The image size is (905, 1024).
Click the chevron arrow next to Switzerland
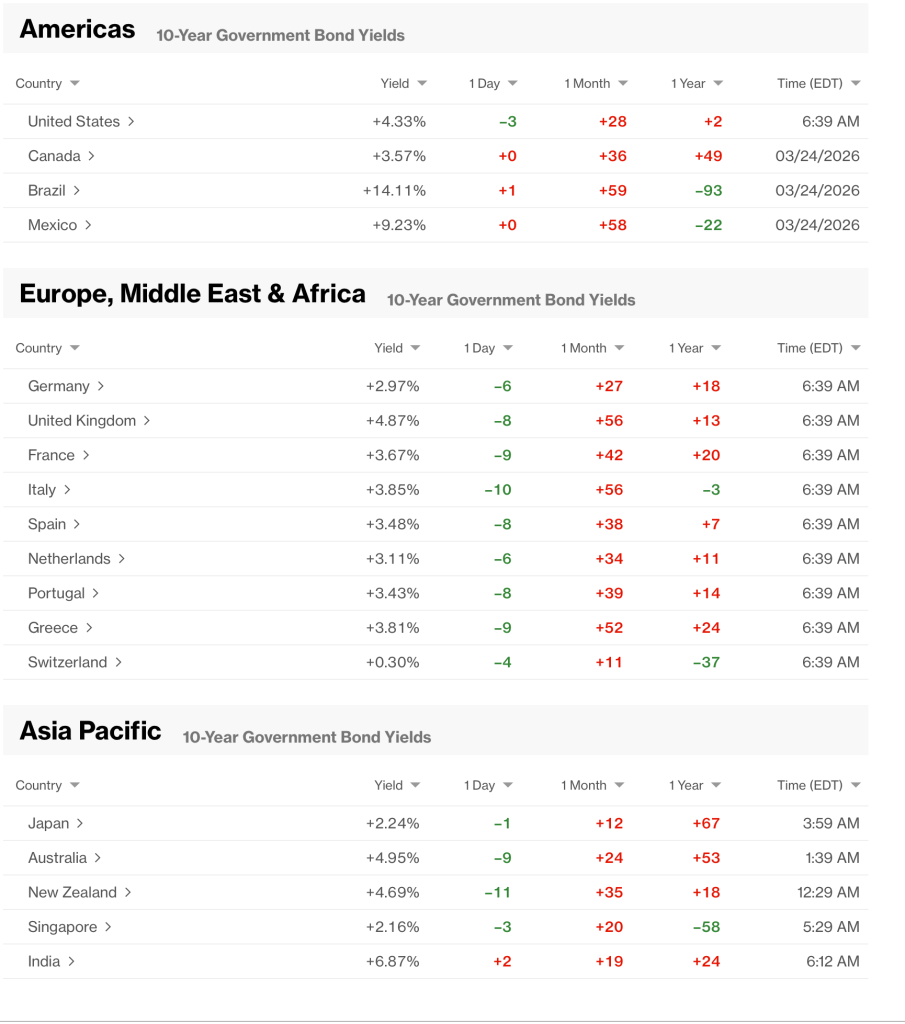118,662
